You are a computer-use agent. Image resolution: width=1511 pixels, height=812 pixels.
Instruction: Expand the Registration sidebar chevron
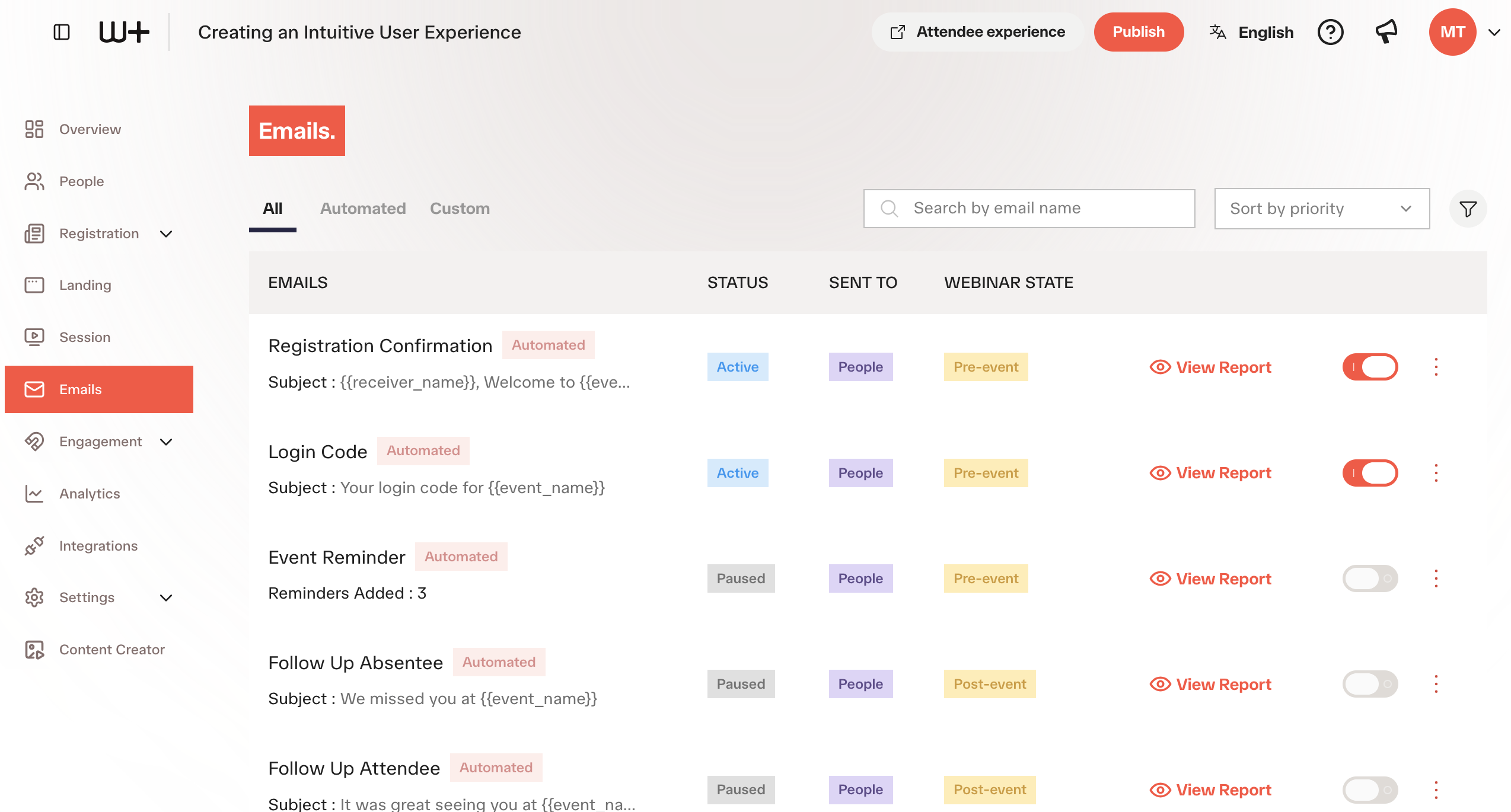pyautogui.click(x=167, y=234)
